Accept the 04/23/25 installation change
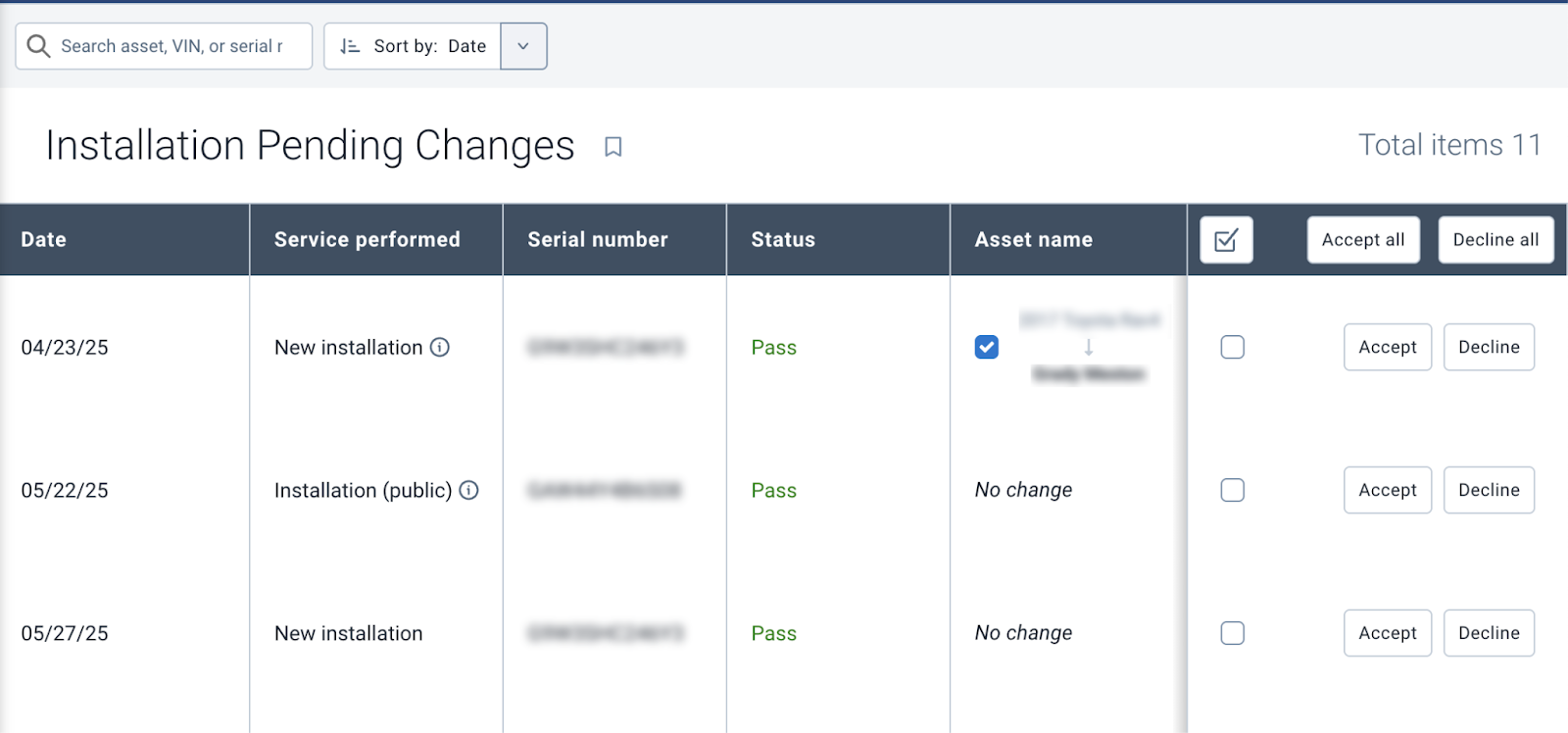 (x=1387, y=347)
